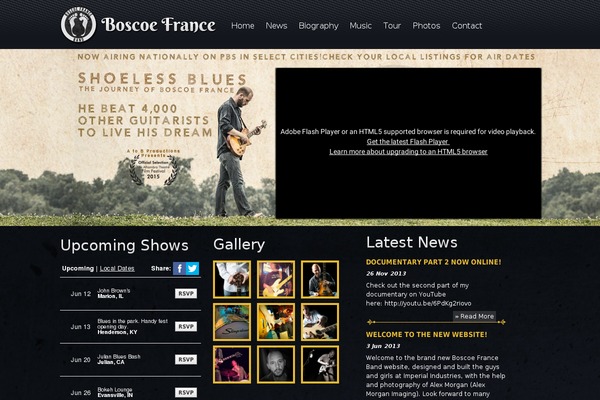The width and height of the screenshot is (600, 400).
Task: RSVP for the Jun 13 Henderson, KY show
Action: [x=186, y=327]
